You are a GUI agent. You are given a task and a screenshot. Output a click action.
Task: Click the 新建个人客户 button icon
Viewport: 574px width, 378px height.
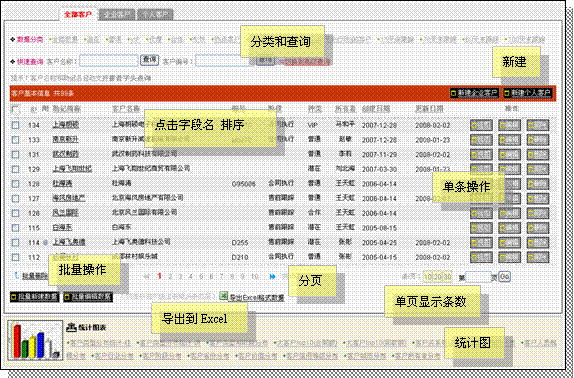point(507,93)
